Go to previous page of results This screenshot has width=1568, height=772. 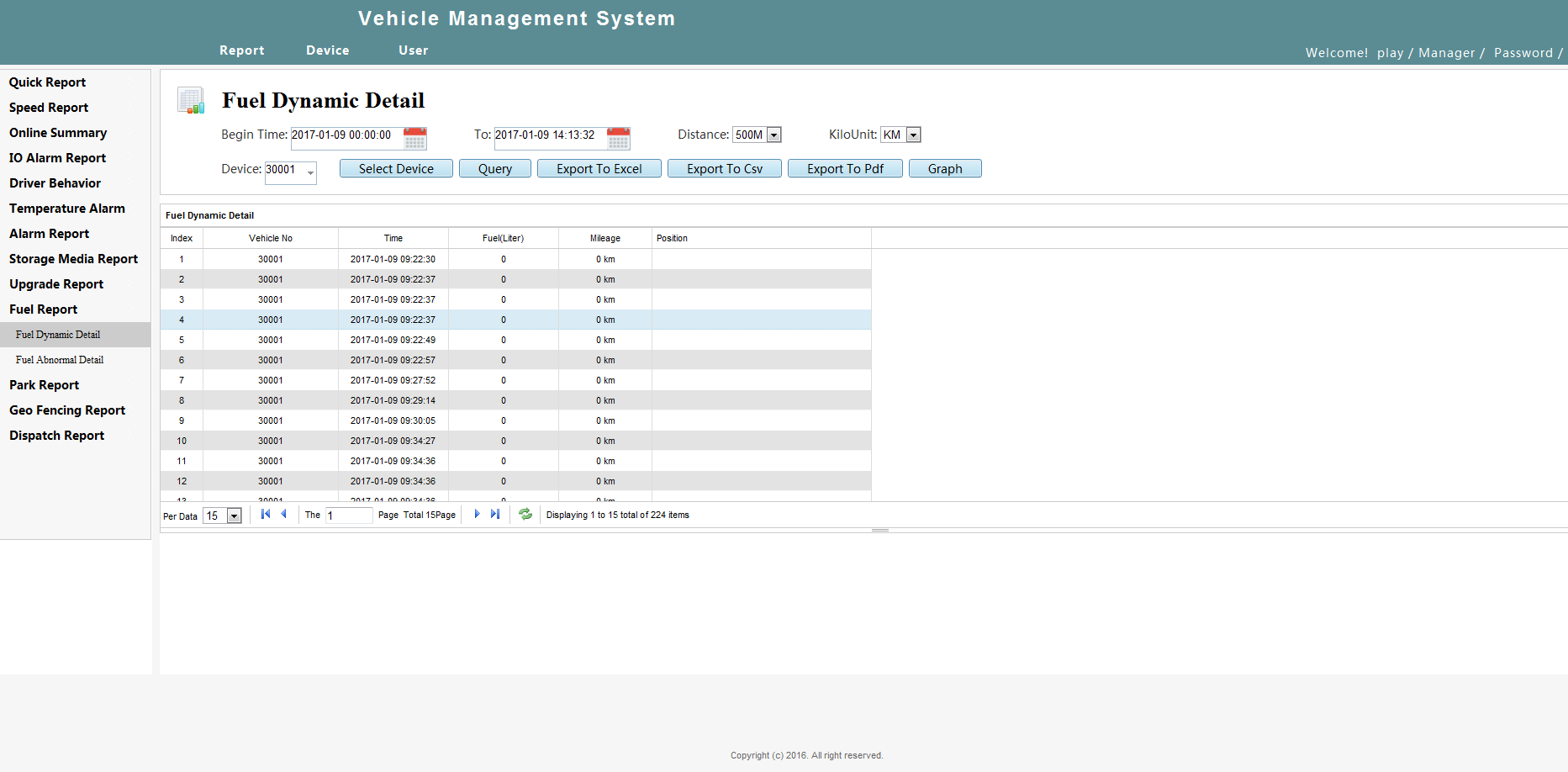coord(284,514)
